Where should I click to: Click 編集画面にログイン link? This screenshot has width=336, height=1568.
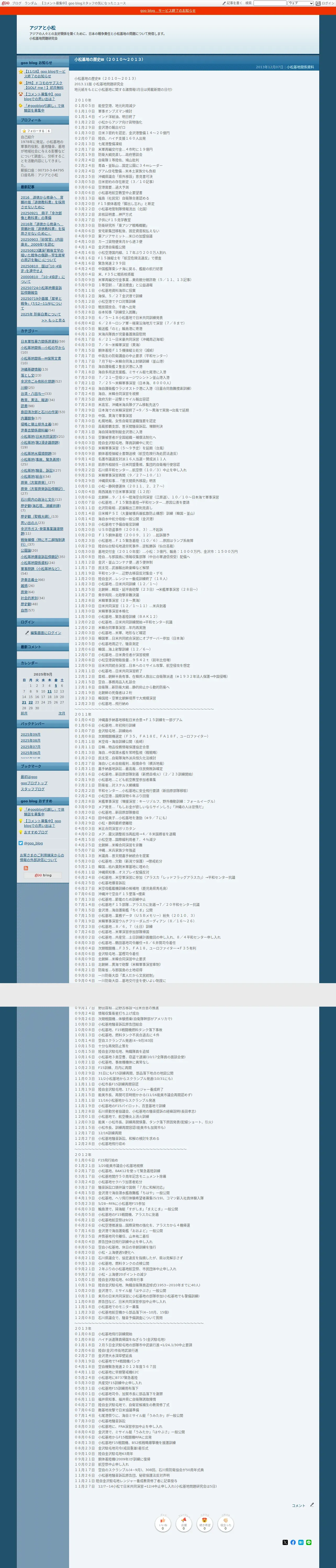(x=46, y=633)
